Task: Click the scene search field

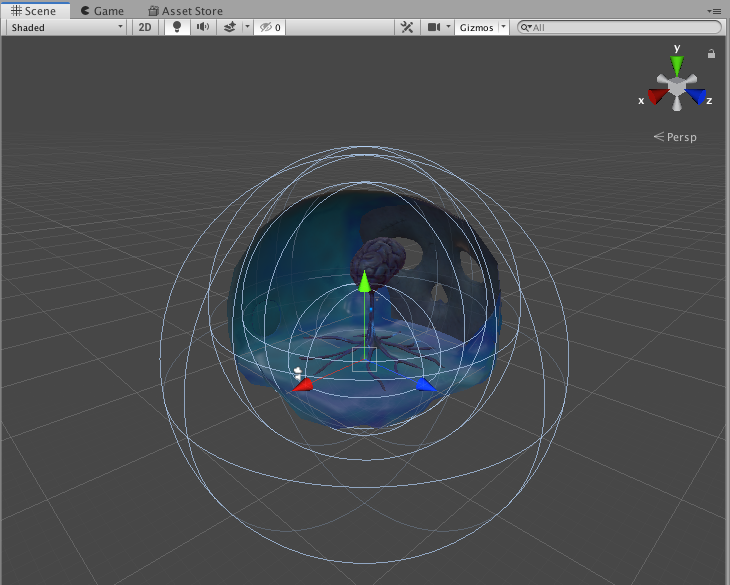Action: pyautogui.click(x=625, y=27)
